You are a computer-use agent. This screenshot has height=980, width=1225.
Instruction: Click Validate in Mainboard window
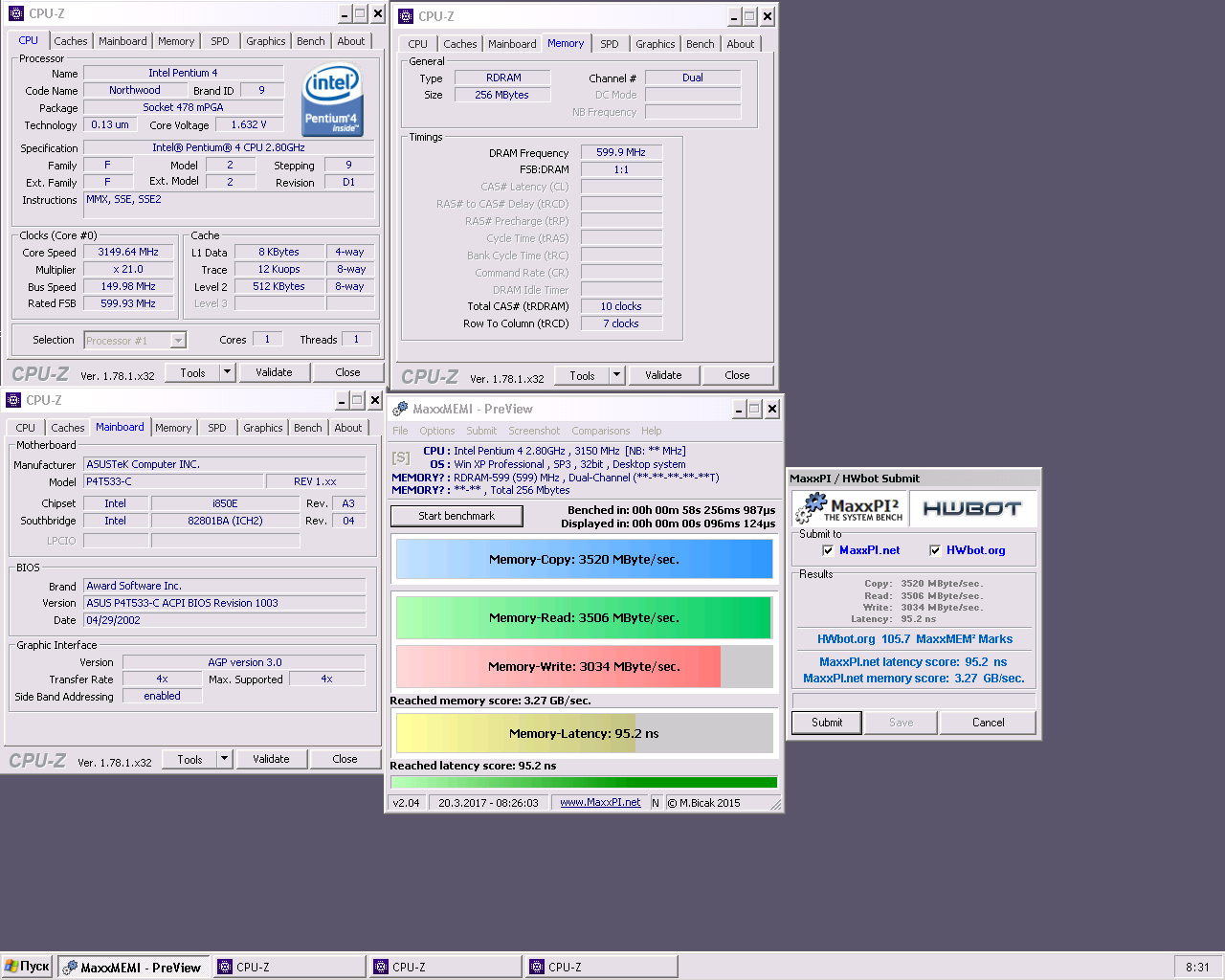click(x=271, y=759)
